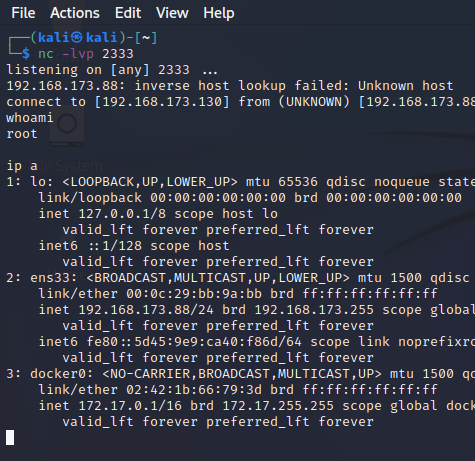Click the 192.168.173.88/24 inet address
Viewport: 475px width, 461px height.
146,310
